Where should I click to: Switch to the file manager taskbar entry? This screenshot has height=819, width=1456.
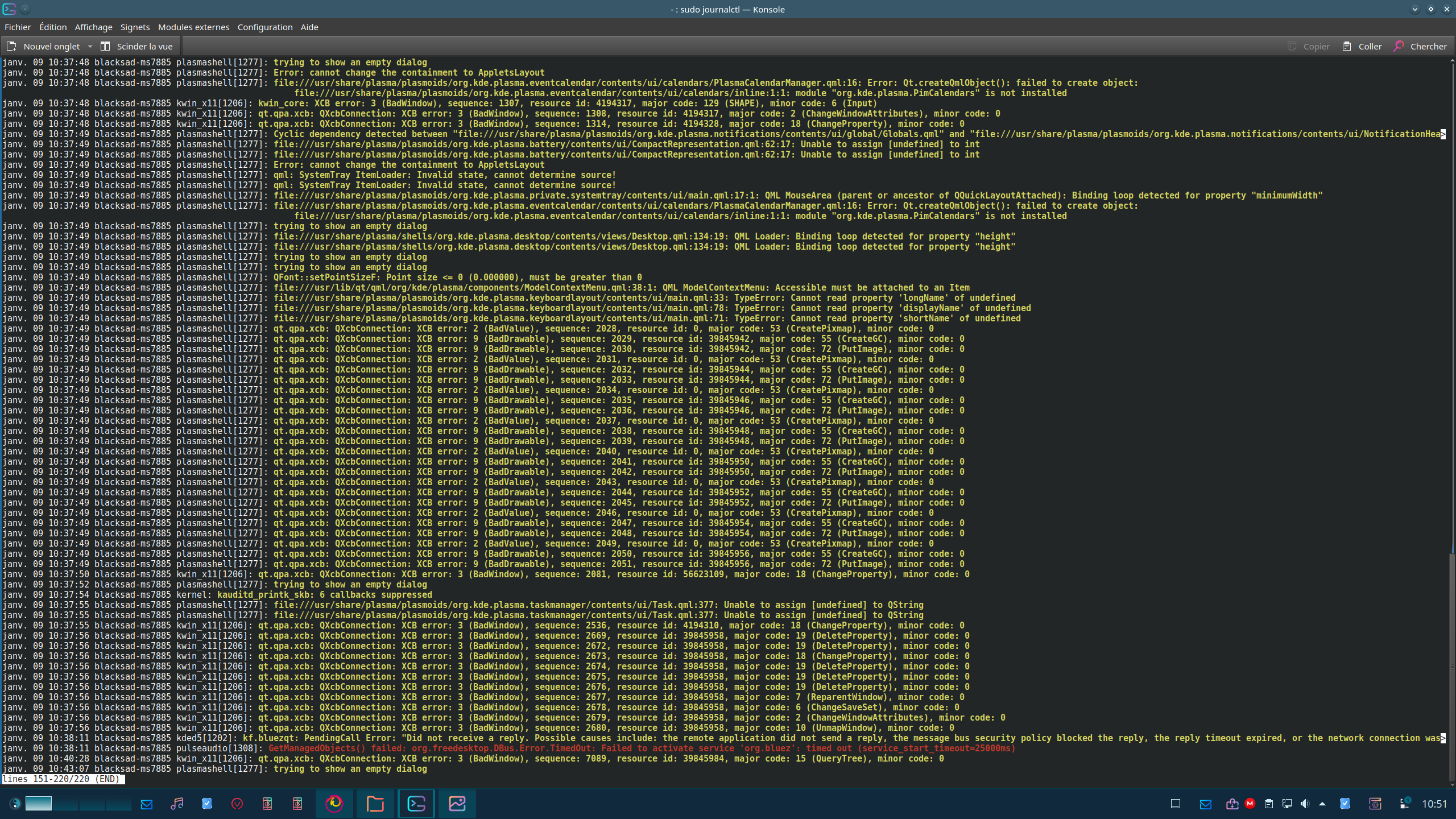point(375,803)
